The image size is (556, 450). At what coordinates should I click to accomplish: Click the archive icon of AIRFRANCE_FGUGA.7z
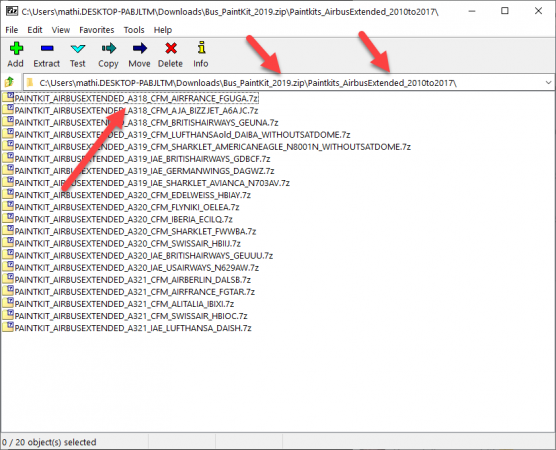pos(8,98)
